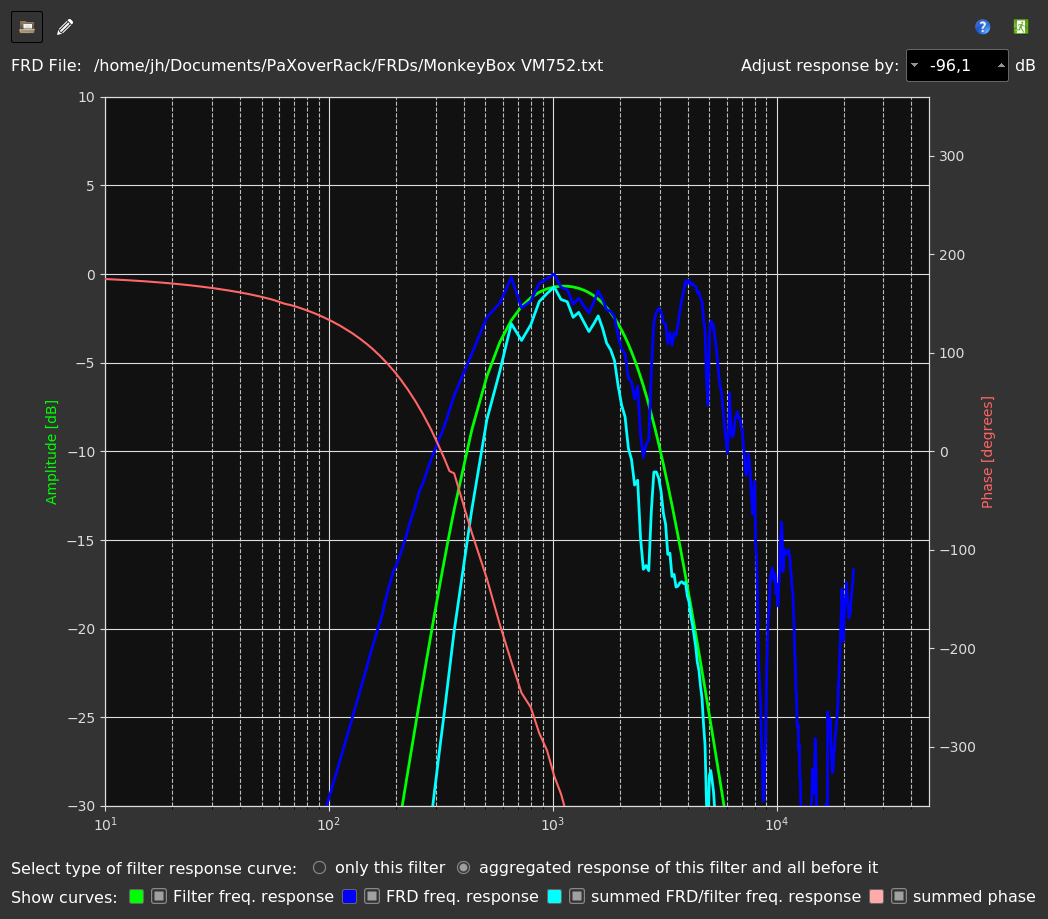Toggle the Filter freq. response checkbox
The height and width of the screenshot is (919, 1048).
pyautogui.click(x=159, y=896)
